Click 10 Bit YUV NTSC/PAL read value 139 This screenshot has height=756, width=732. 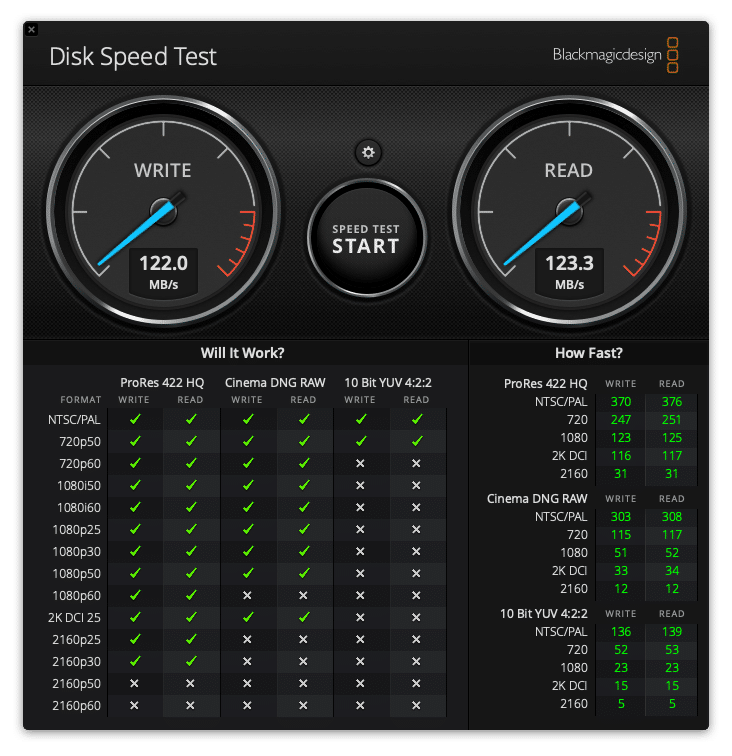672,632
